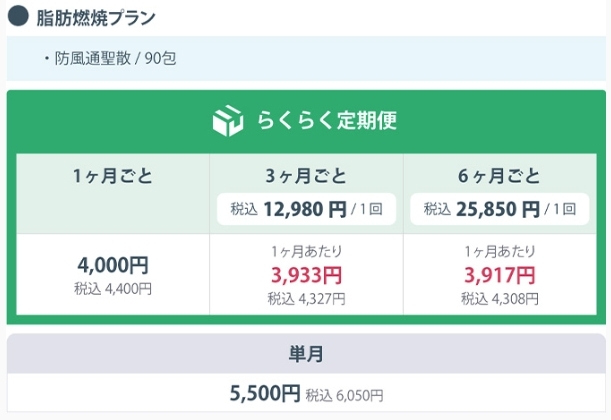
Task: Click the 5,500円 single-month price
Action: pyautogui.click(x=265, y=393)
